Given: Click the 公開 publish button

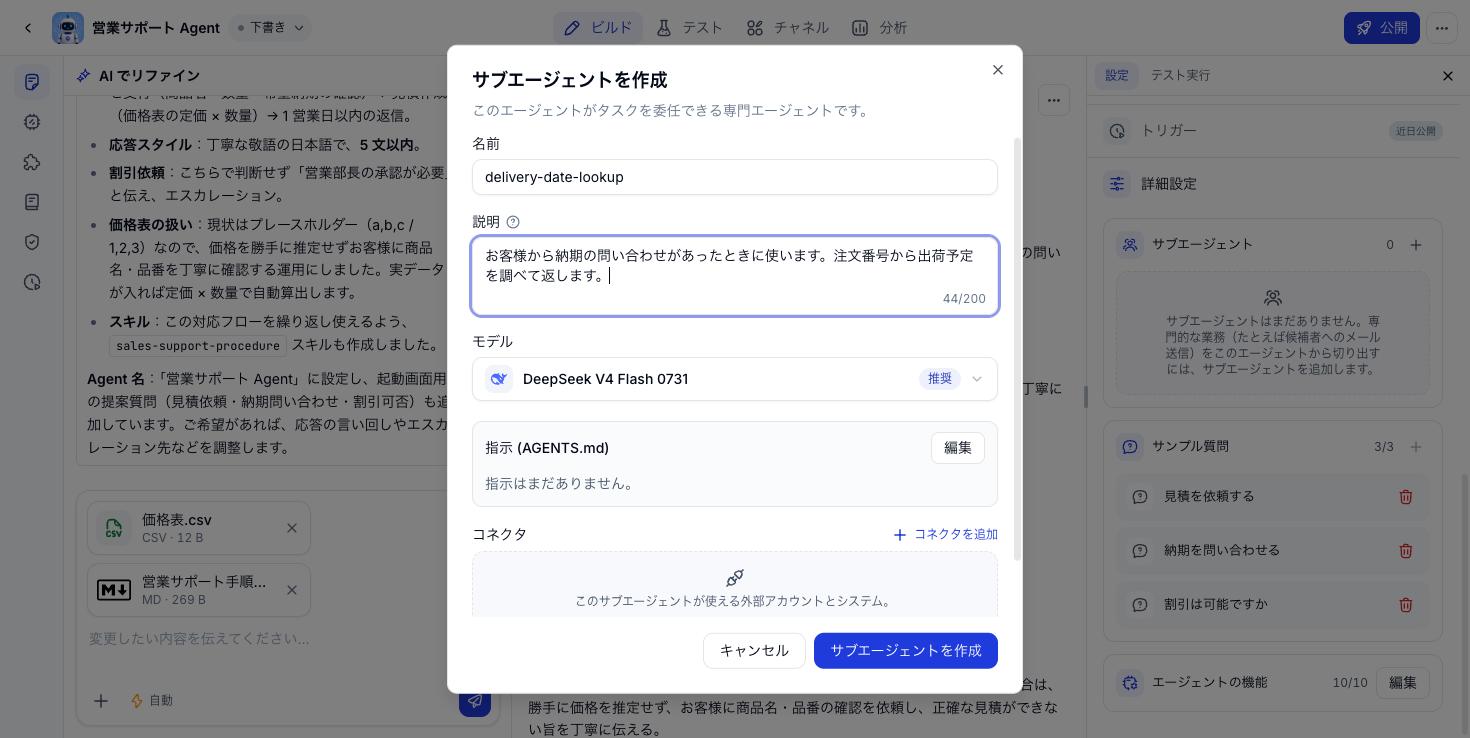Looking at the screenshot, I should coord(1382,28).
